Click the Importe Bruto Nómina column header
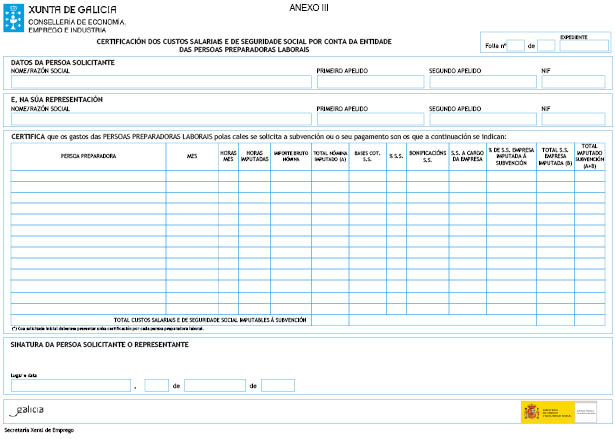Screen dimensions: 615x439 pyautogui.click(x=290, y=157)
